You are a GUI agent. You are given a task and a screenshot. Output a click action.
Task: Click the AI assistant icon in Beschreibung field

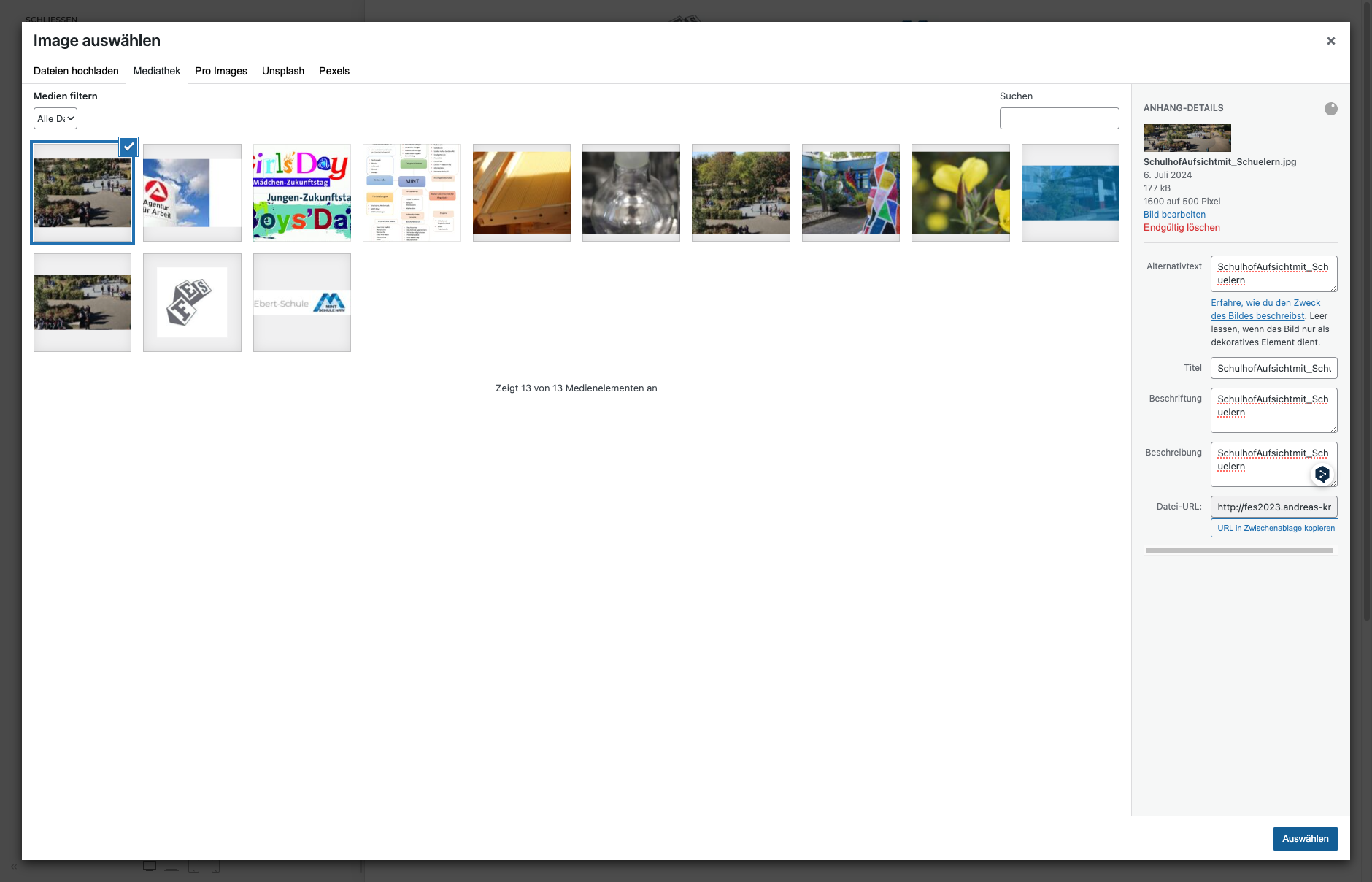[x=1322, y=475]
